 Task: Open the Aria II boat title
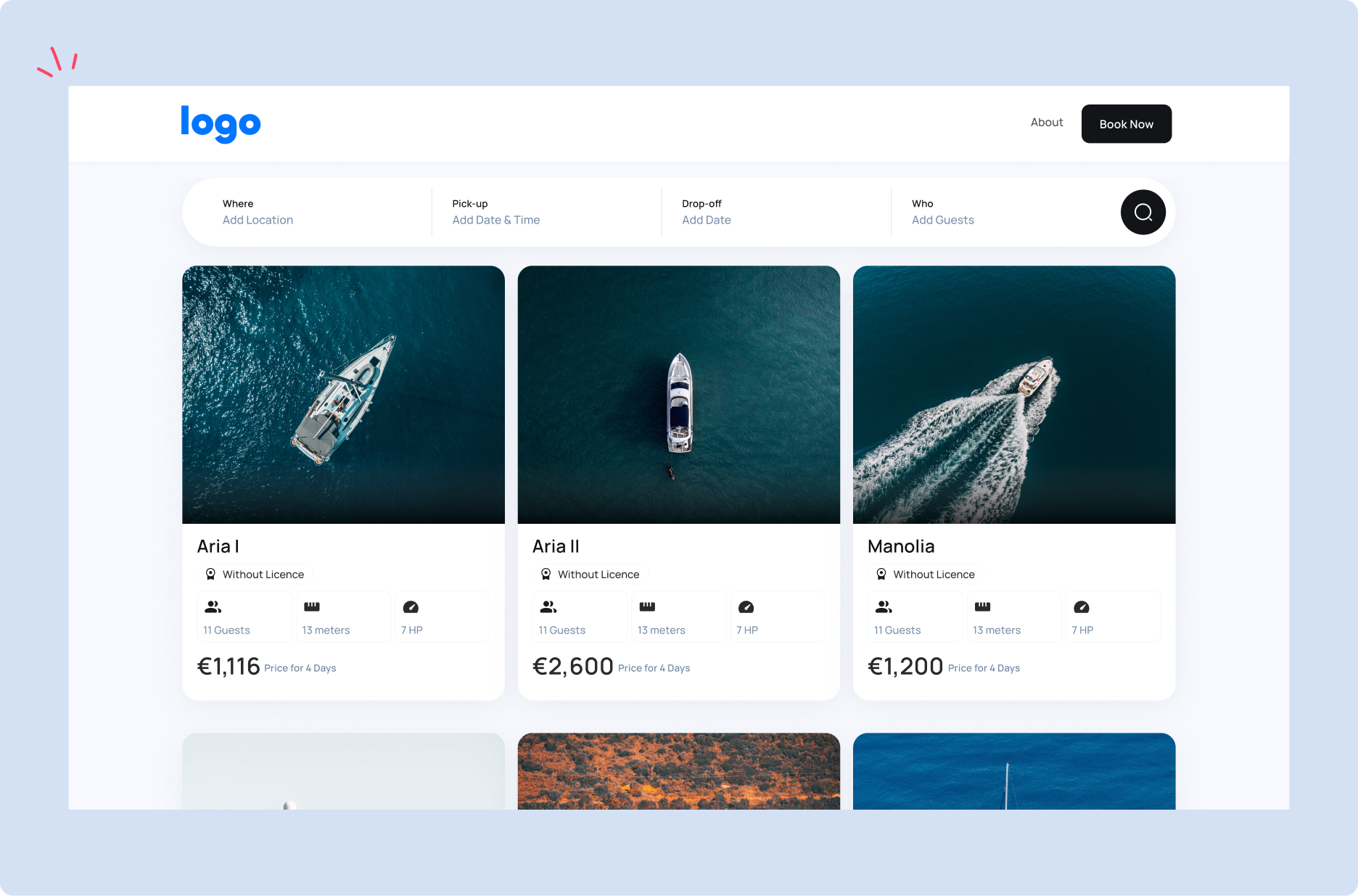[x=556, y=546]
